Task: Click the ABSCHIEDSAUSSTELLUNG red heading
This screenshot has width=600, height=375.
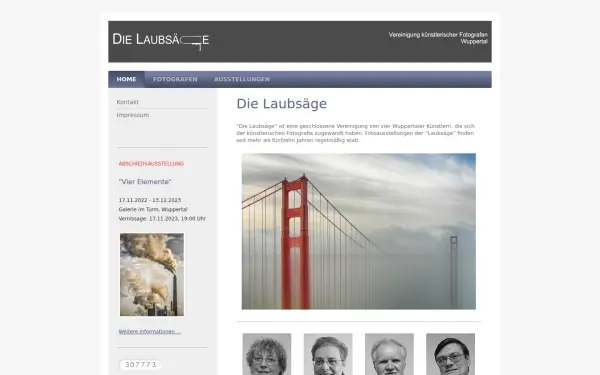Action: (x=151, y=164)
